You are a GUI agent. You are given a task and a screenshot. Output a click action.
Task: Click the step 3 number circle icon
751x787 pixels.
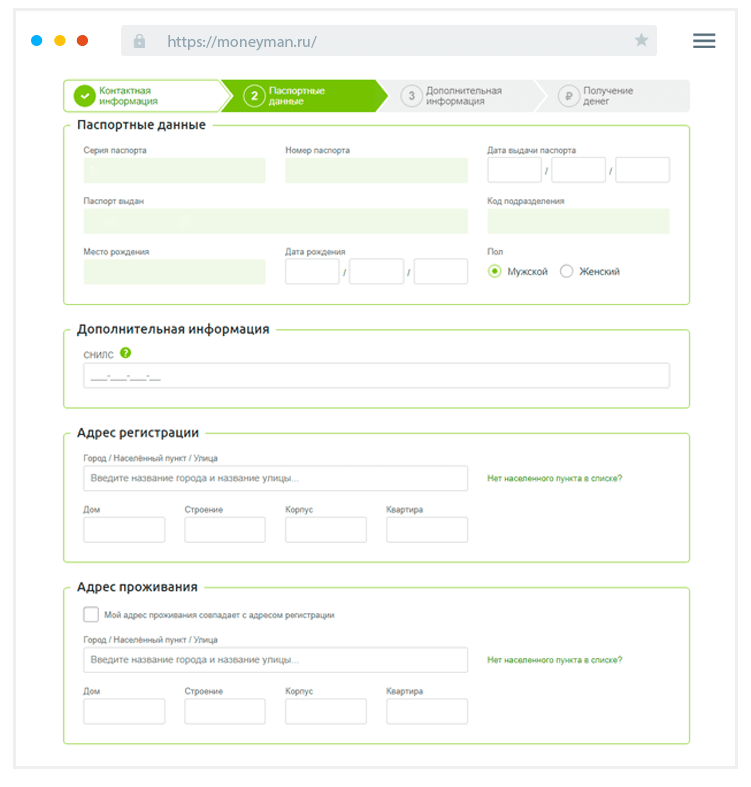(x=411, y=96)
